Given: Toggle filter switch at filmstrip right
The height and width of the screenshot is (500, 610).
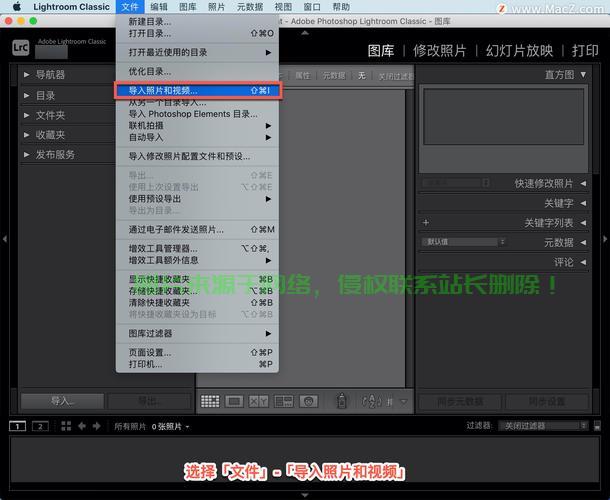Looking at the screenshot, I should (x=597, y=426).
